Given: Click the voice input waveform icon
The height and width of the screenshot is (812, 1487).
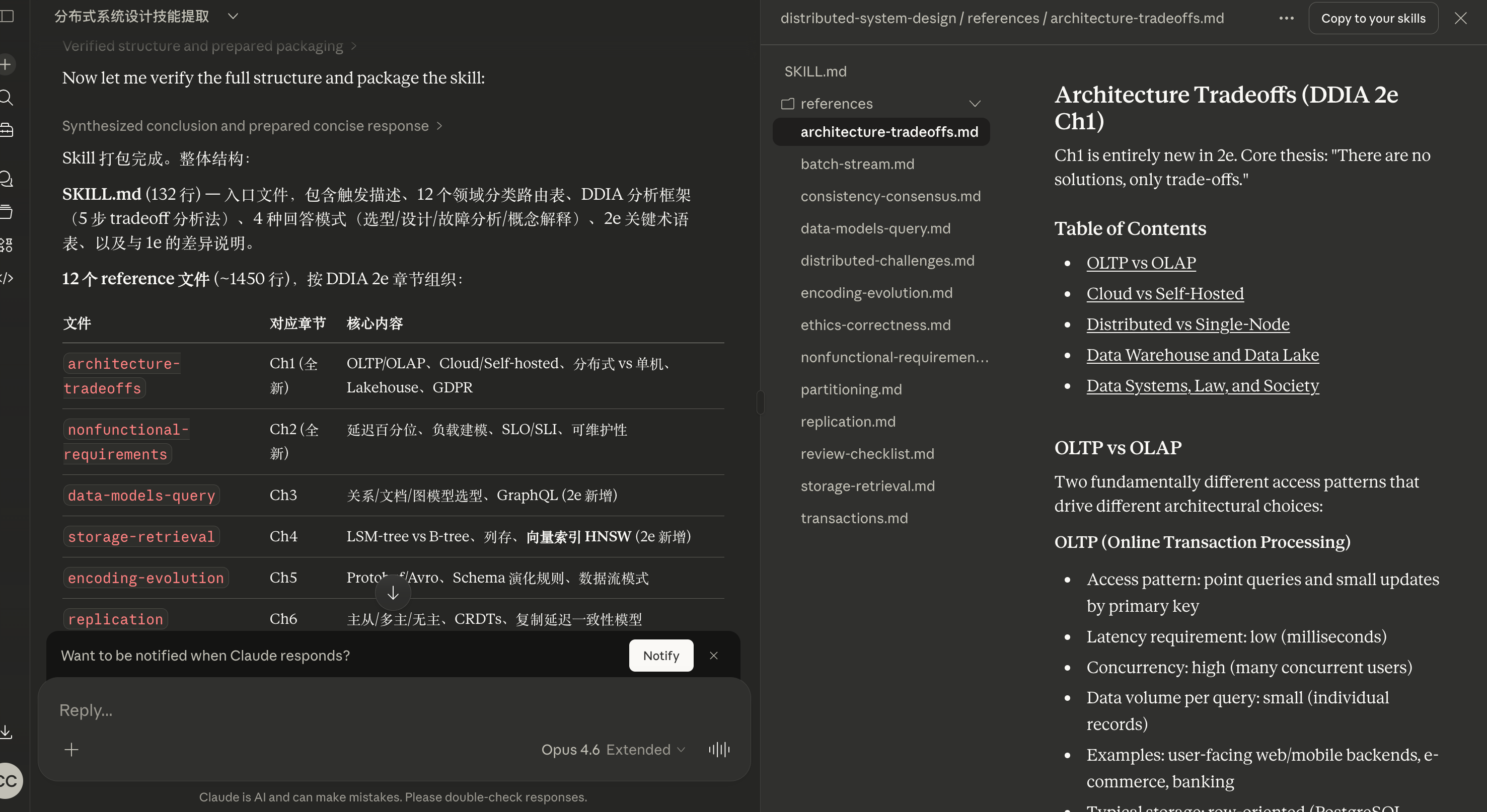Looking at the screenshot, I should (x=719, y=749).
